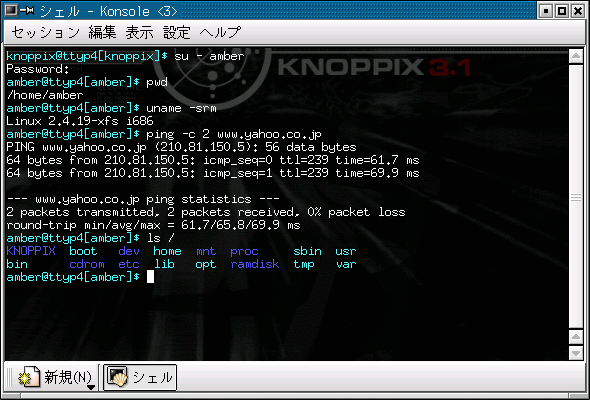Screen dimensions: 590x400
Task: Expand the dropdown arrow beside 新規(N)
Action: [x=91, y=386]
